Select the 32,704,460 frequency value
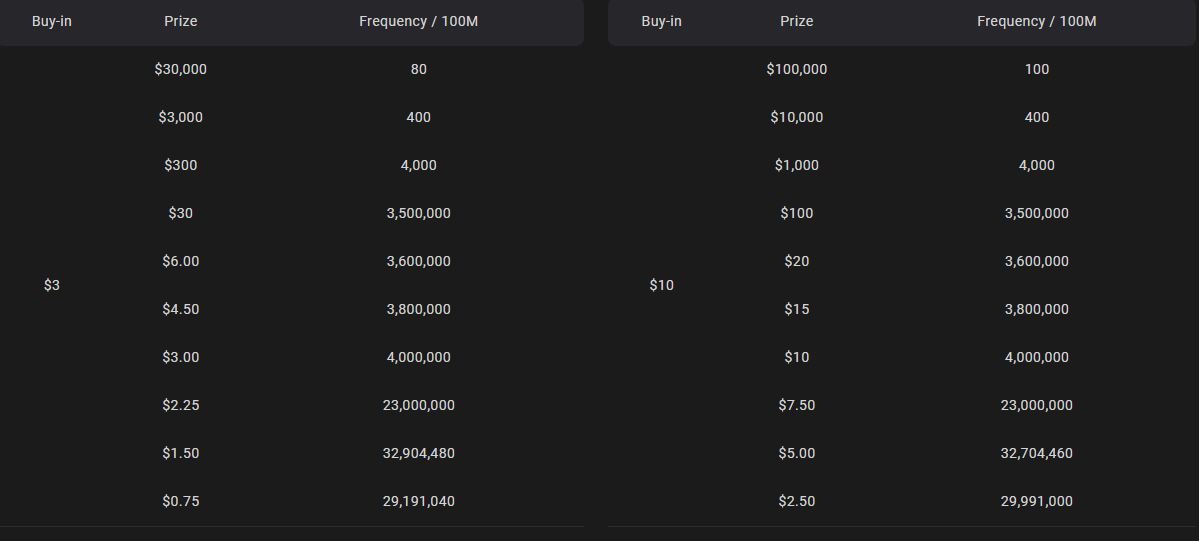The height and width of the screenshot is (541, 1199). pos(1037,453)
